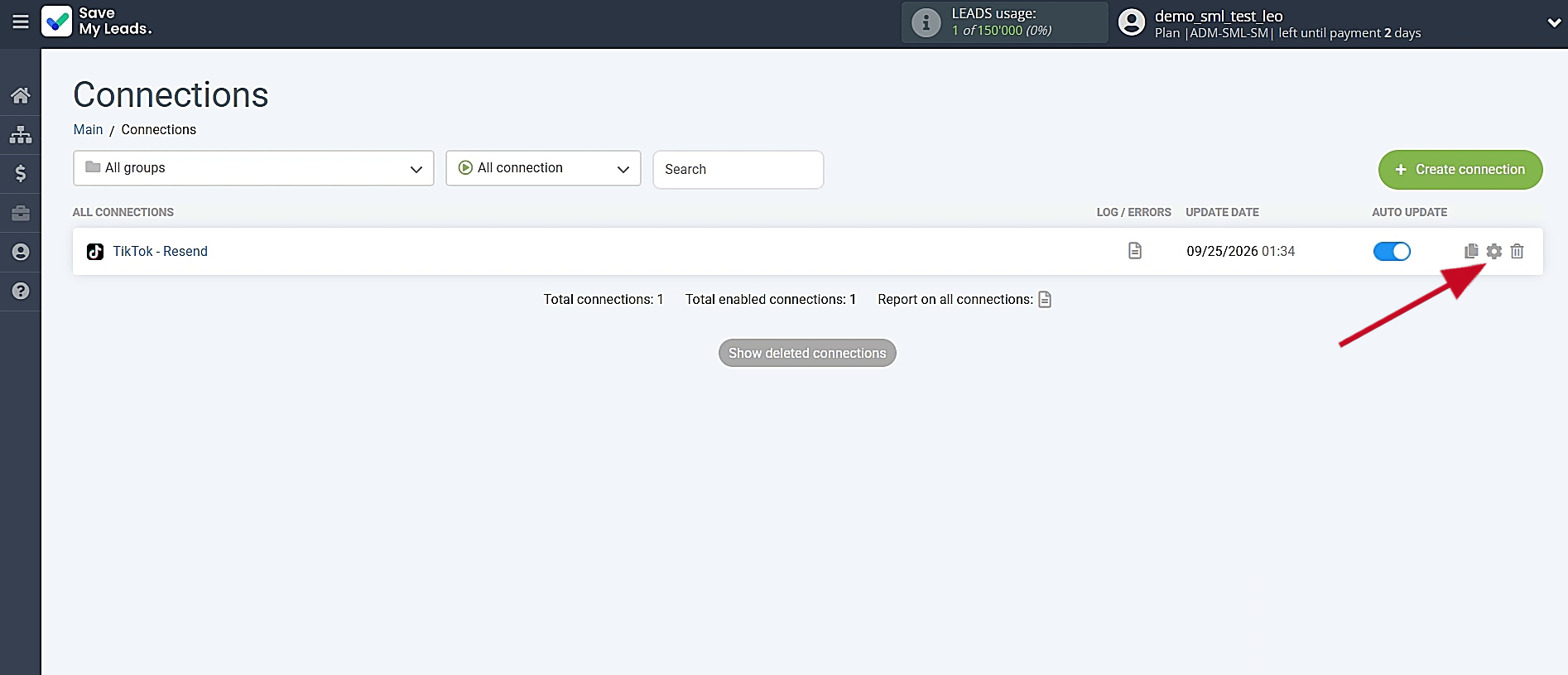Toggle auto update for TikTok - Resend
This screenshot has height=675, width=1568.
[x=1392, y=251]
